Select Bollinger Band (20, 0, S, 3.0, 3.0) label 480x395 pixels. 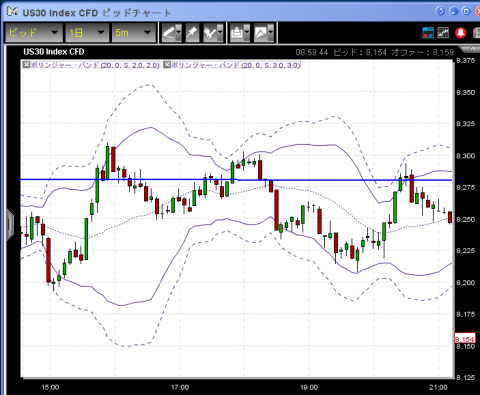point(236,65)
